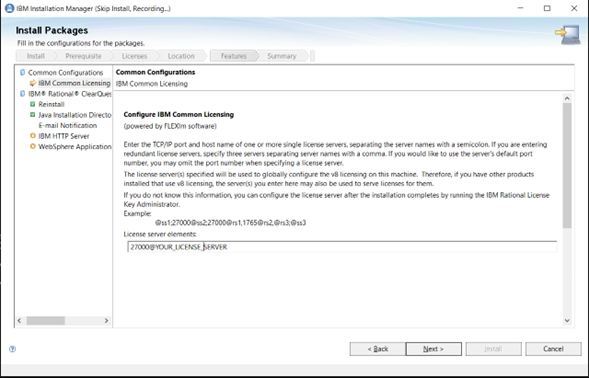Click the '(powered by FLEXlm software)' text

point(170,126)
